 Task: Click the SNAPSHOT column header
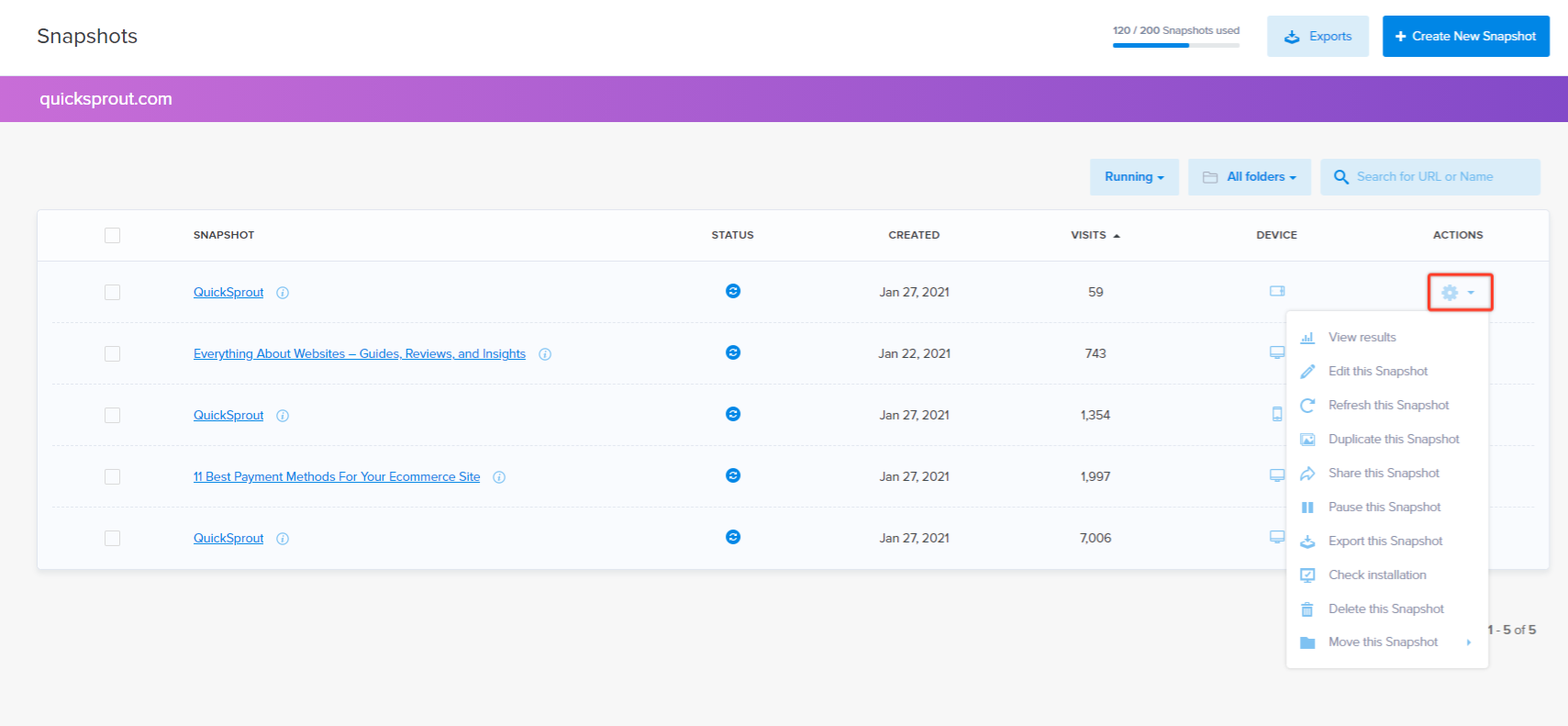coord(224,236)
